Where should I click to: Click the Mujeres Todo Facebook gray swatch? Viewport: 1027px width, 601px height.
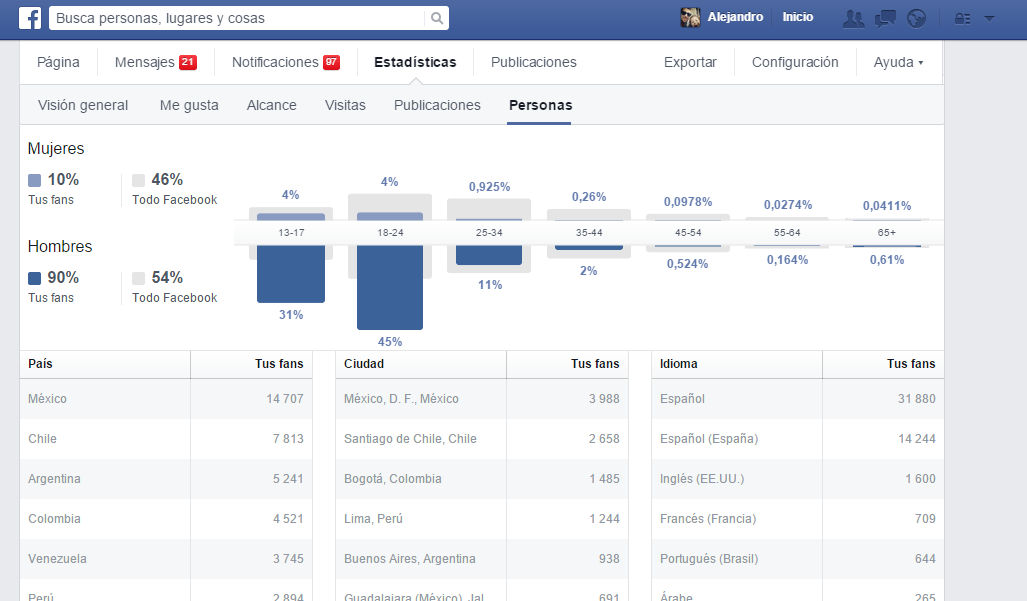coord(138,180)
